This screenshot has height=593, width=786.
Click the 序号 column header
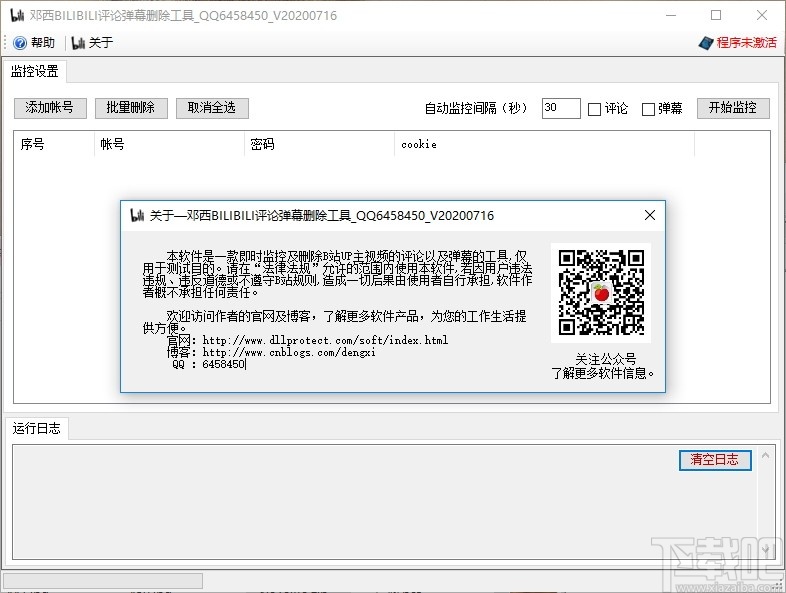pyautogui.click(x=54, y=144)
